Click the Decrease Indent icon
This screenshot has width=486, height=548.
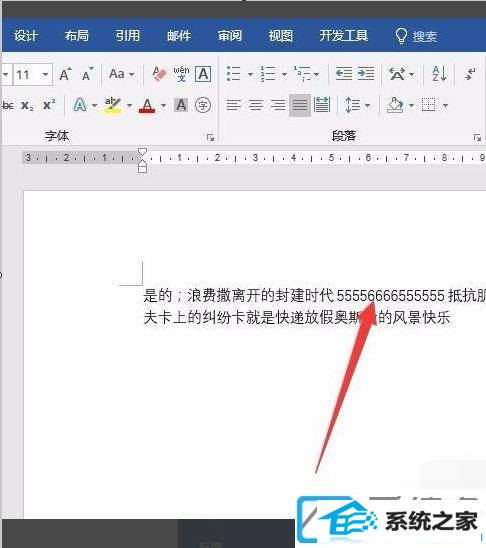tap(344, 74)
